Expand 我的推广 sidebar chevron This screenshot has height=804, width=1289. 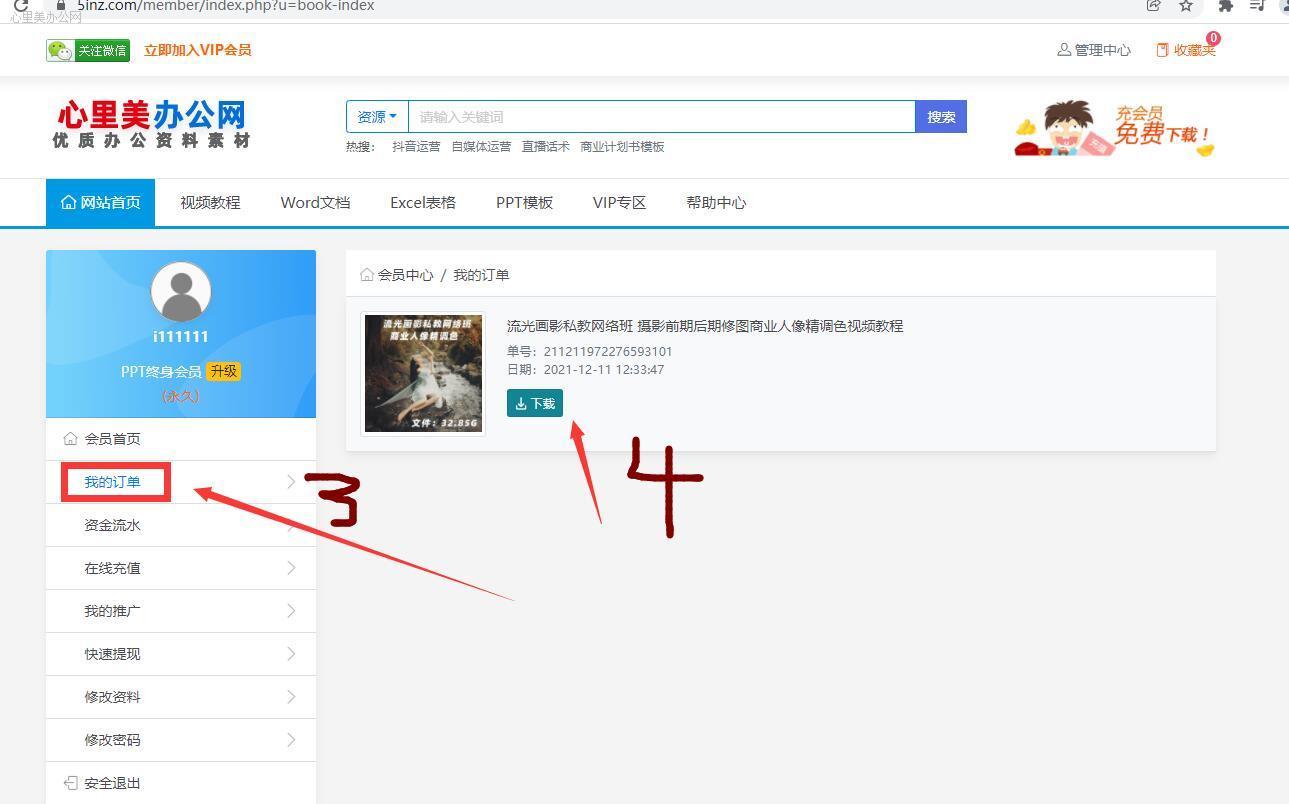pos(291,611)
